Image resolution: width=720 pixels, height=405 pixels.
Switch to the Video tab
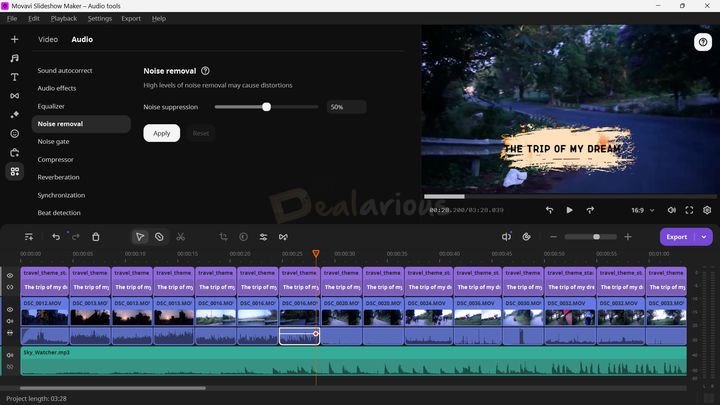[48, 39]
